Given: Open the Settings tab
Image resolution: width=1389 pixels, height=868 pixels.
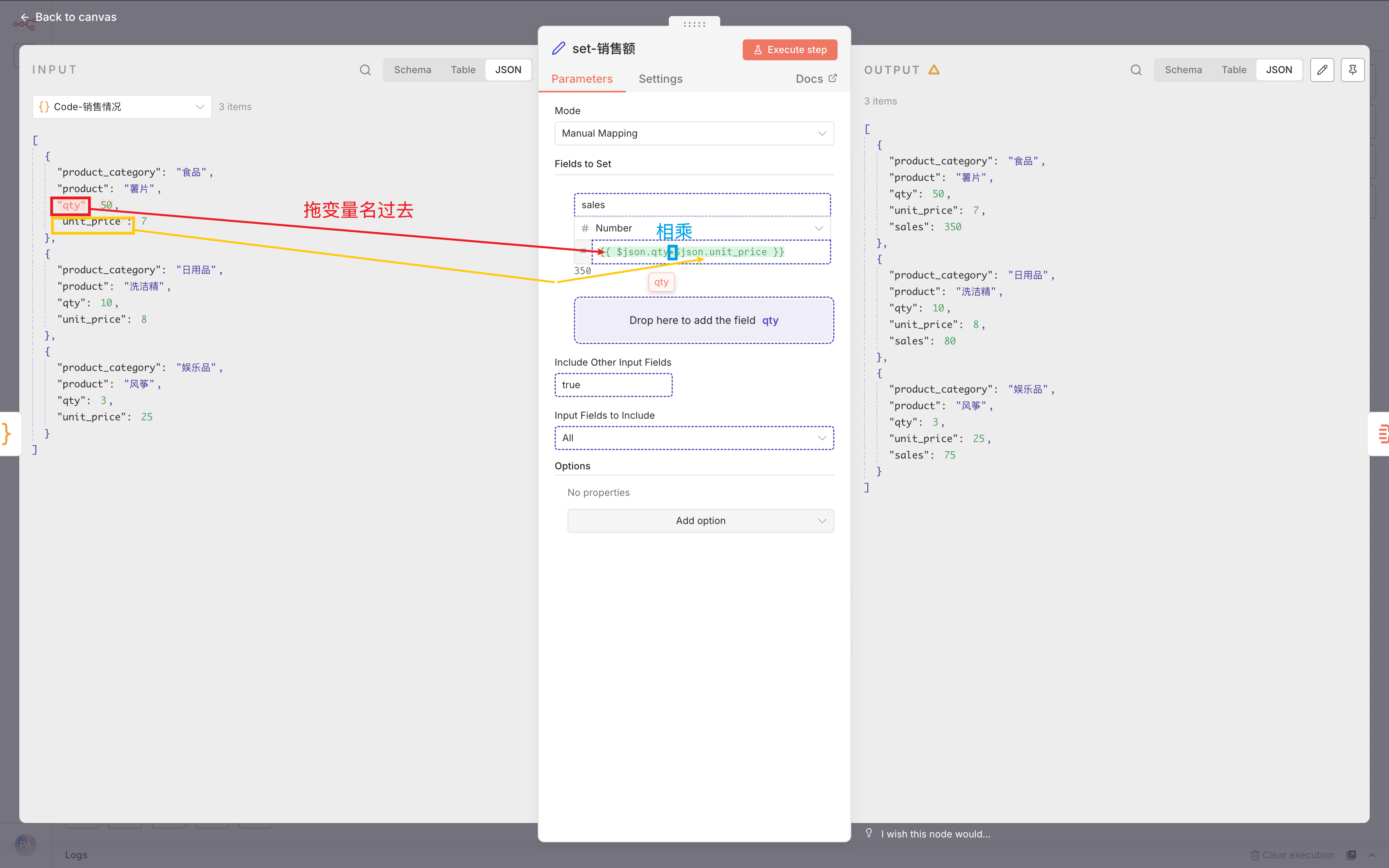Looking at the screenshot, I should click(660, 79).
